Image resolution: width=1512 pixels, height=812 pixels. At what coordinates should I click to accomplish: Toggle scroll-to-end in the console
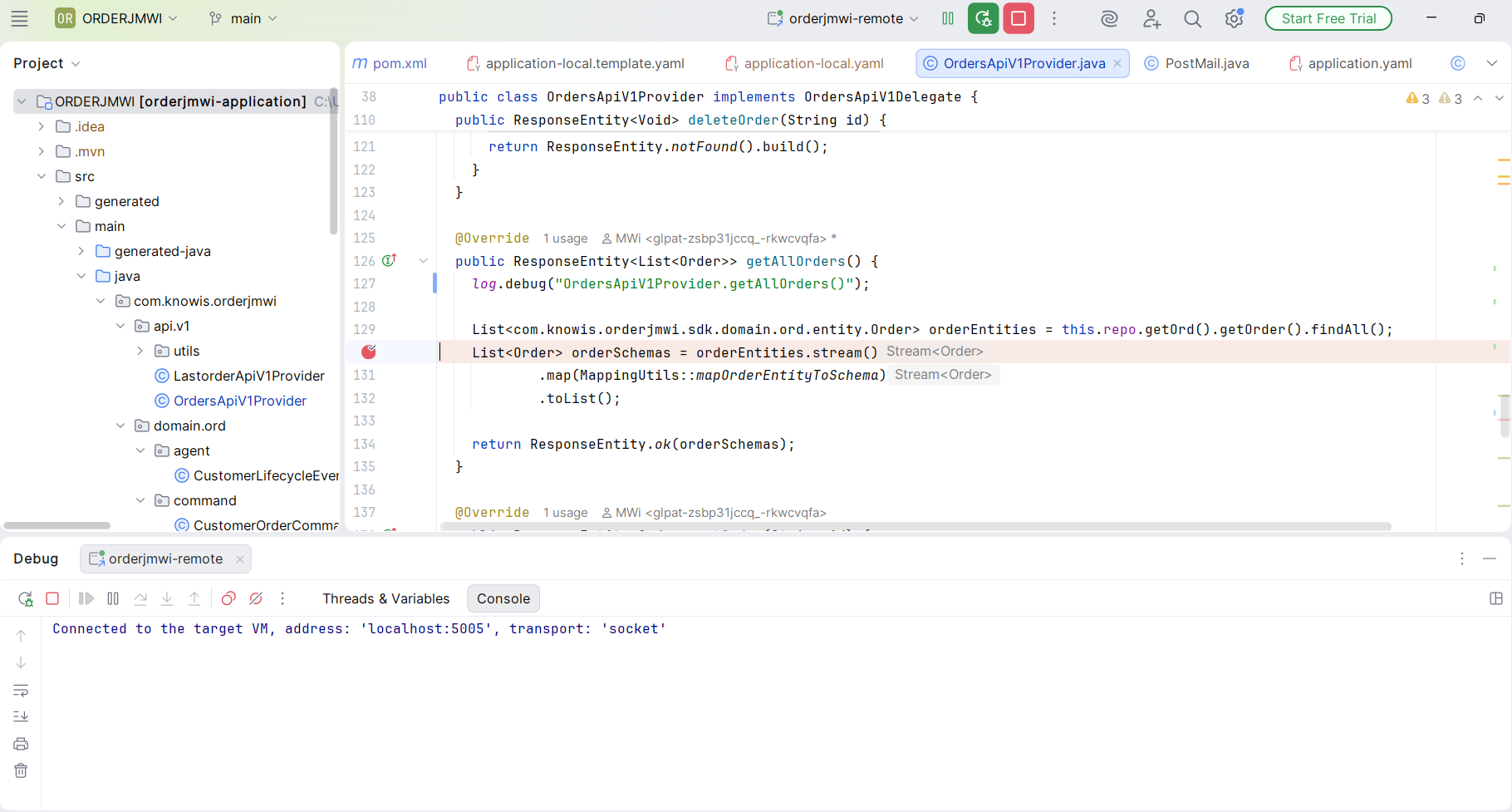coord(21,716)
